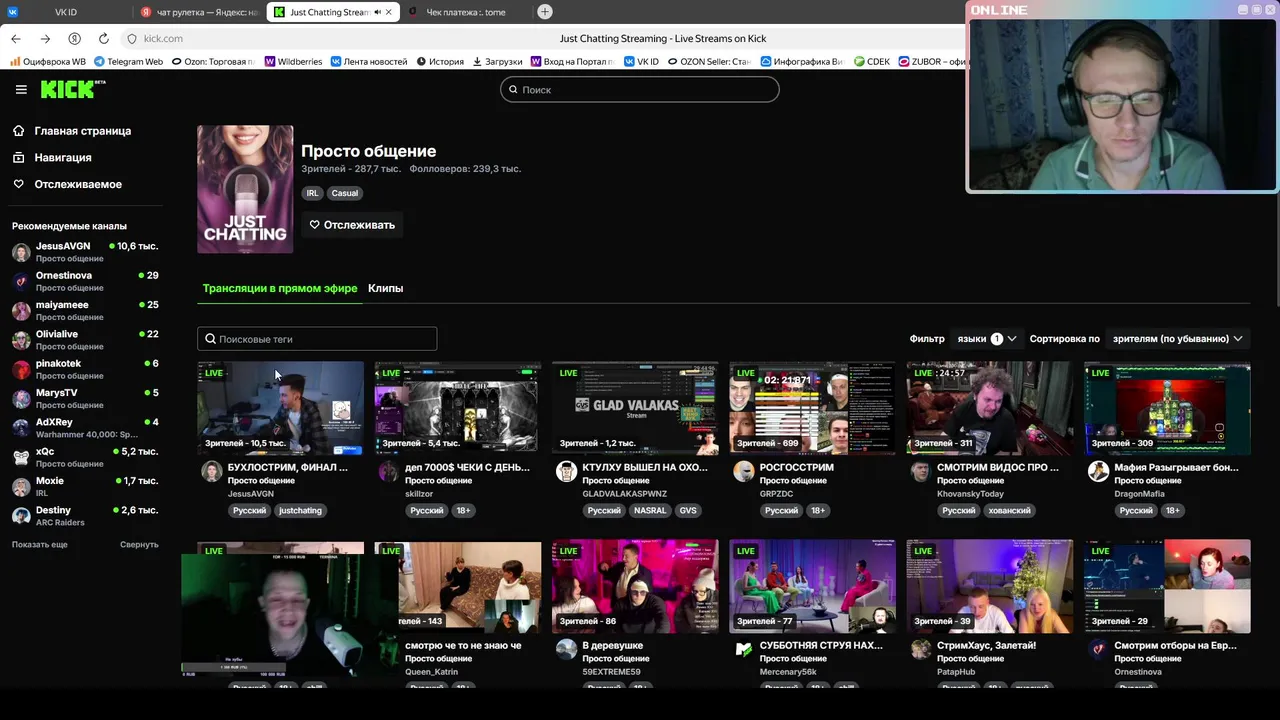Open the языки filter dropdown
Image resolution: width=1280 pixels, height=720 pixels.
click(x=986, y=339)
